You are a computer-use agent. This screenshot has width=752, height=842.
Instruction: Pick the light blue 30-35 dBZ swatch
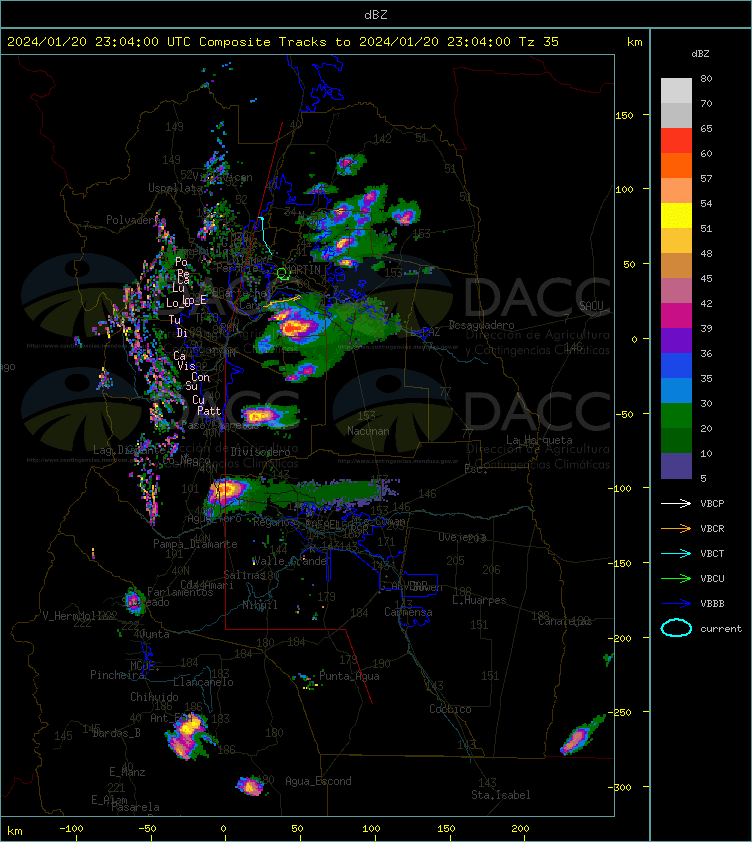676,390
